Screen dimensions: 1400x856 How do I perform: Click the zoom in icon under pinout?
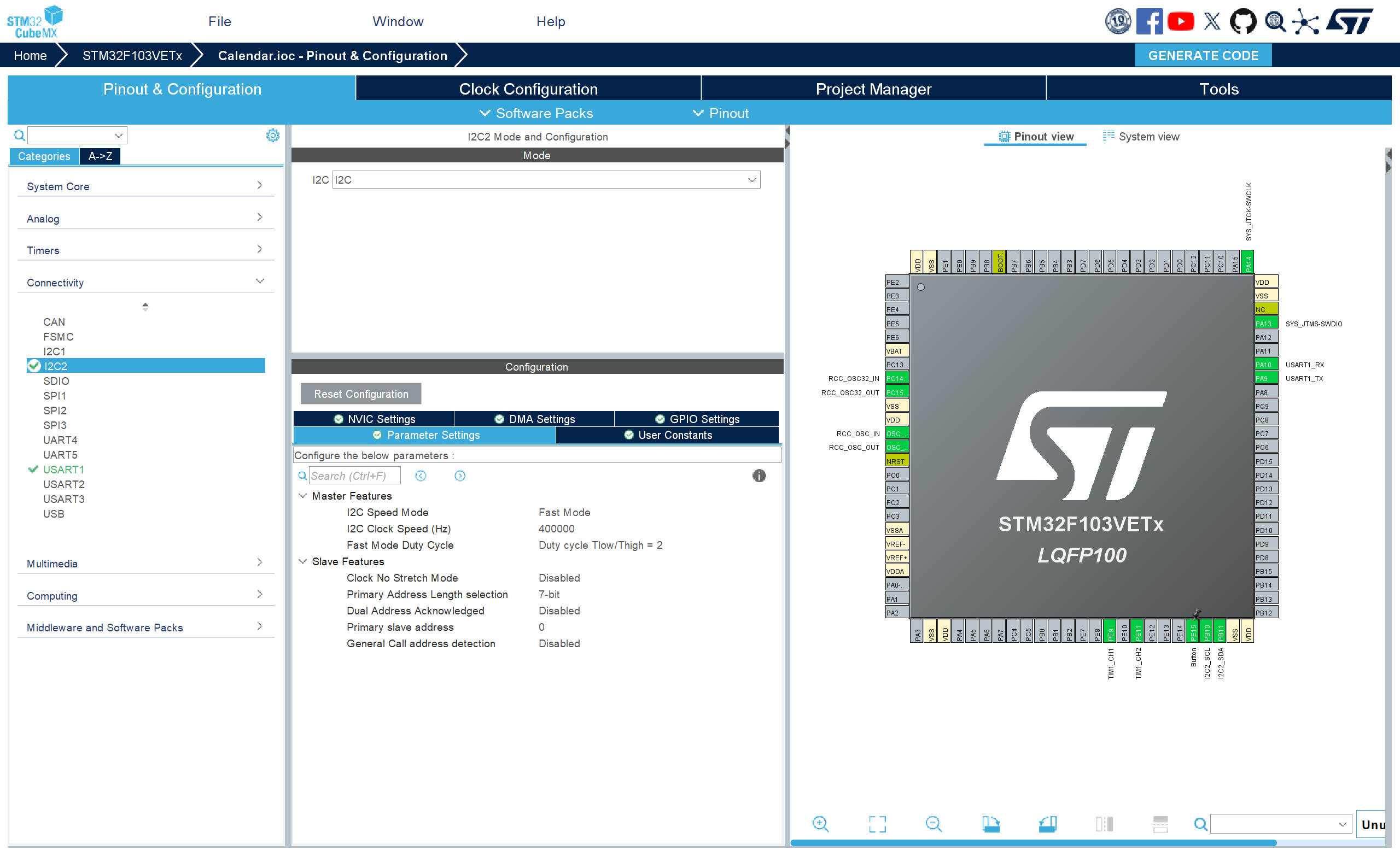[x=820, y=824]
